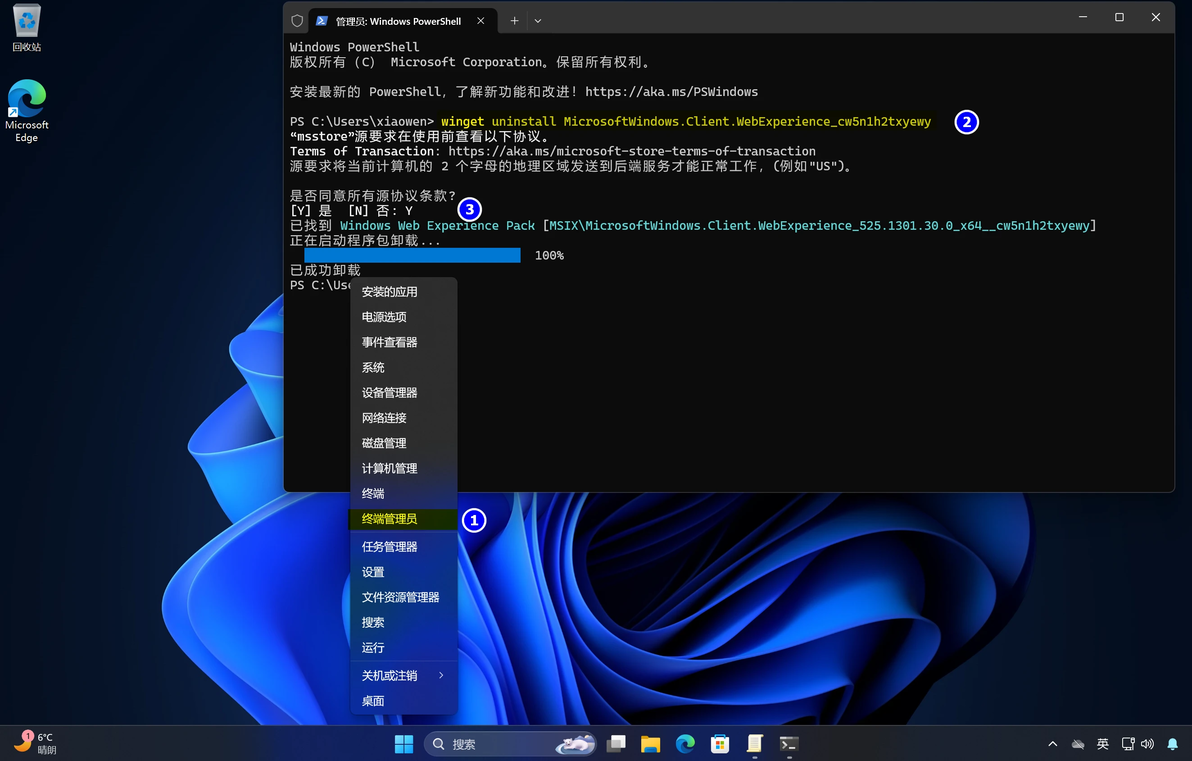Click the winget uninstall command text
The image size is (1192, 761).
(686, 122)
